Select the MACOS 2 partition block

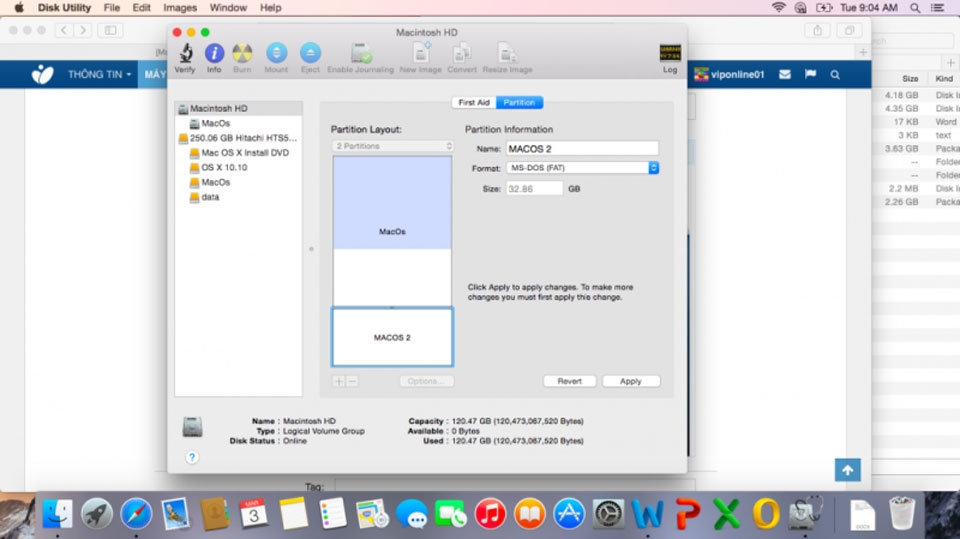pyautogui.click(x=392, y=337)
